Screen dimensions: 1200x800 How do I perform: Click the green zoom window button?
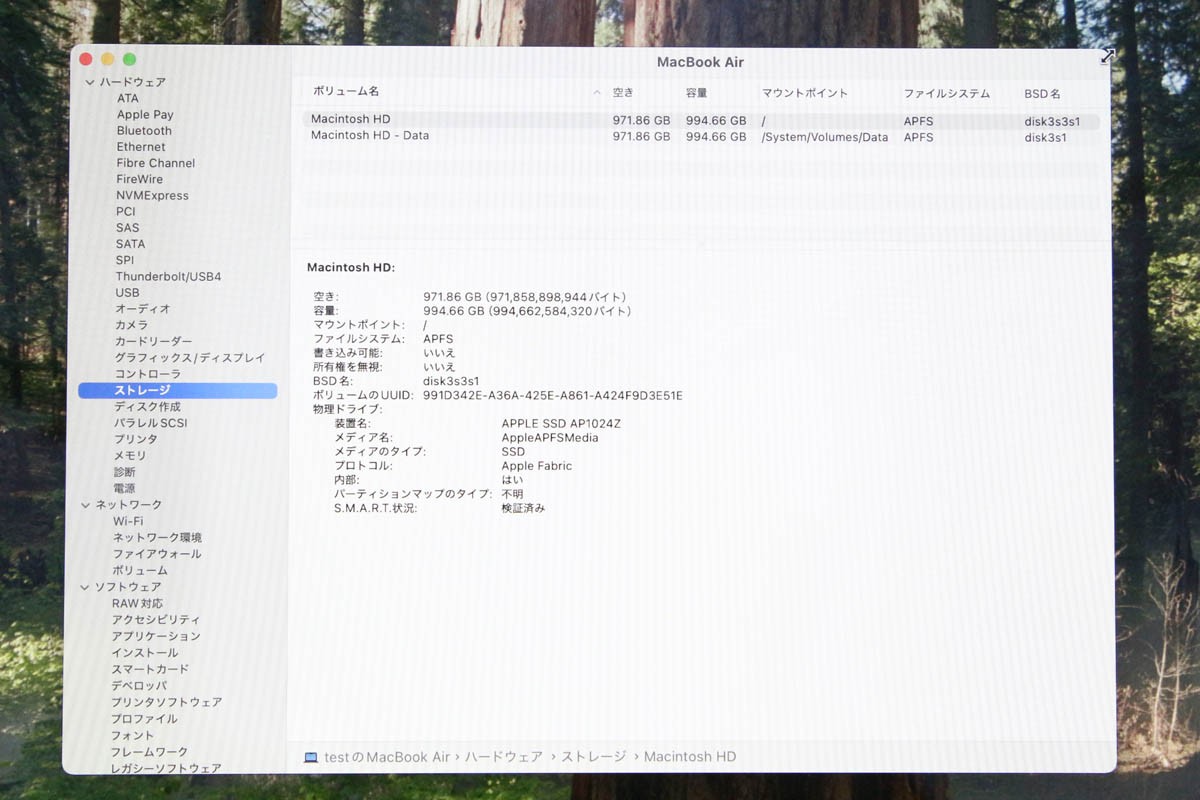(x=129, y=60)
